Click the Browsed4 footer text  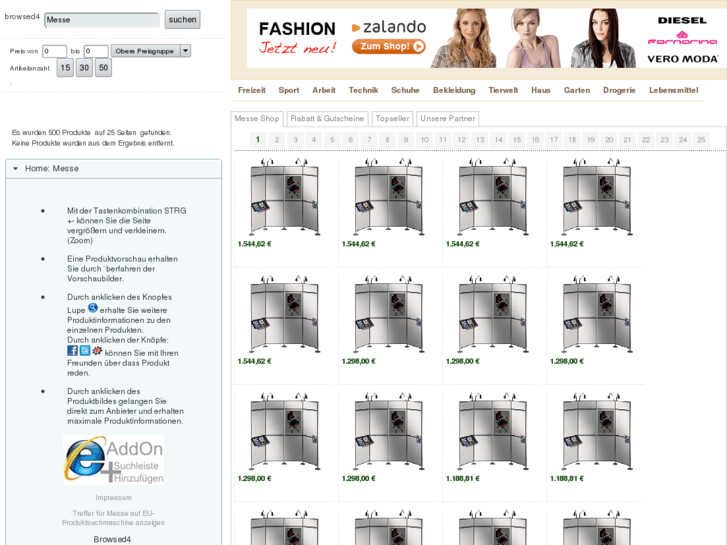(112, 539)
